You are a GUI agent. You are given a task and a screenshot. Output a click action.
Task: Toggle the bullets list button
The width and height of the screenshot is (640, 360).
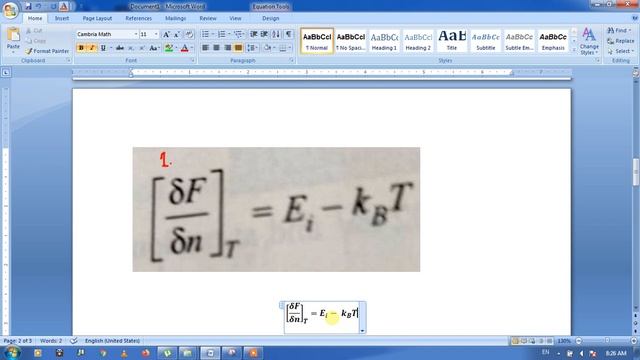[x=205, y=34]
